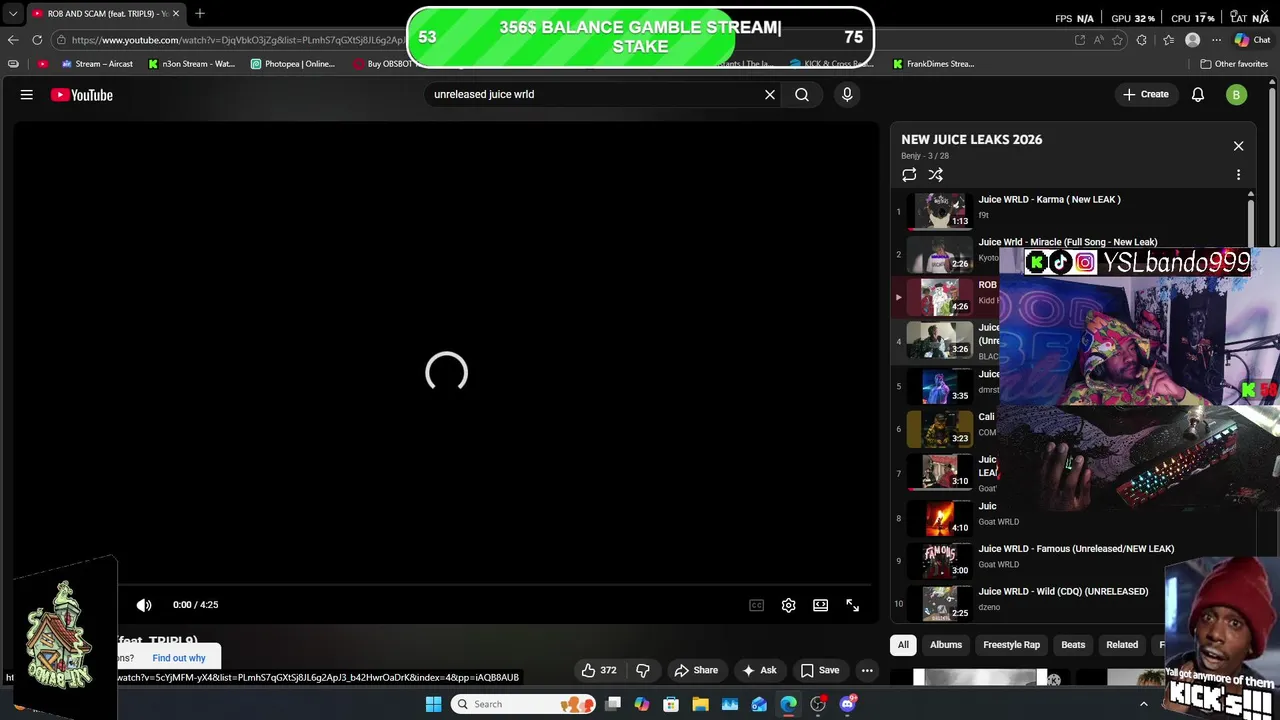Image resolution: width=1280 pixels, height=720 pixels.
Task: Play Juice WRLD - Famous (Unreleased/NEW LEAK)
Action: coord(1076,548)
